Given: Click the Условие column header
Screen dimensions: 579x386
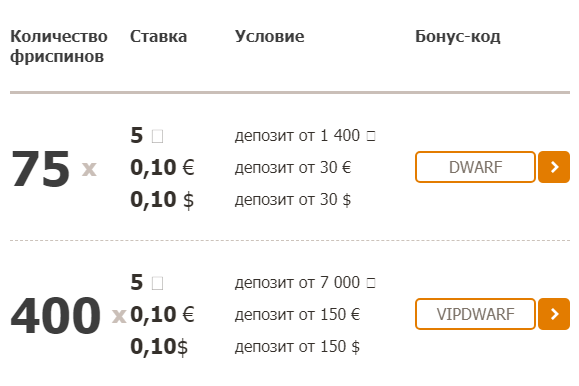Looking at the screenshot, I should 270,37.
